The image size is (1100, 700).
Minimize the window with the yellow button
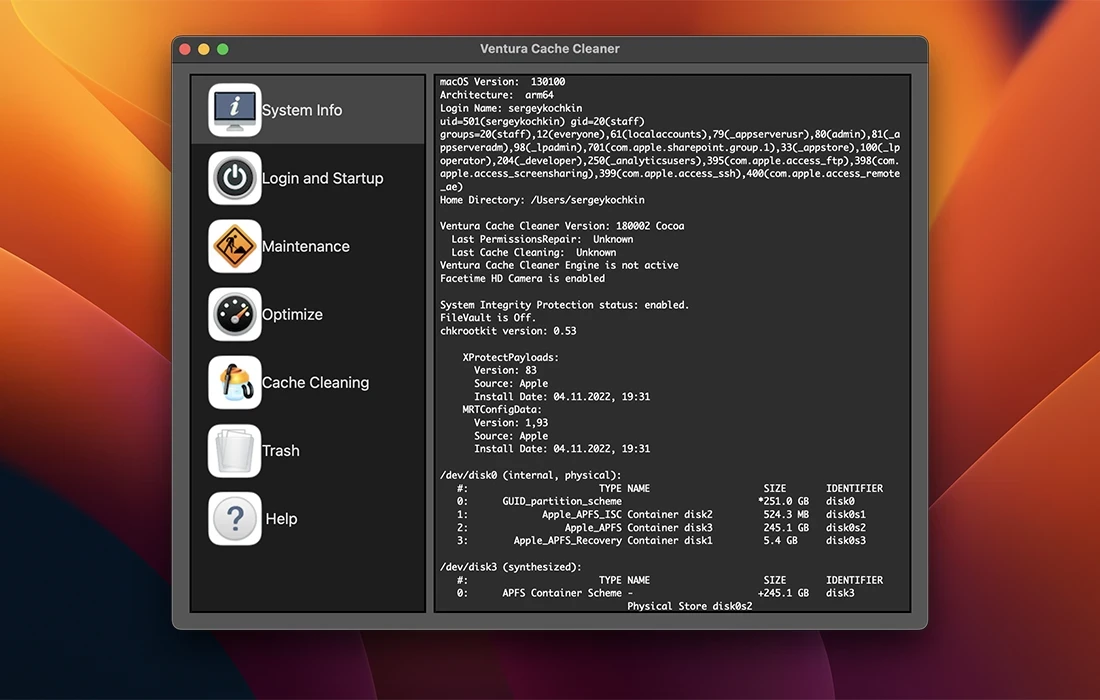pyautogui.click(x=204, y=49)
